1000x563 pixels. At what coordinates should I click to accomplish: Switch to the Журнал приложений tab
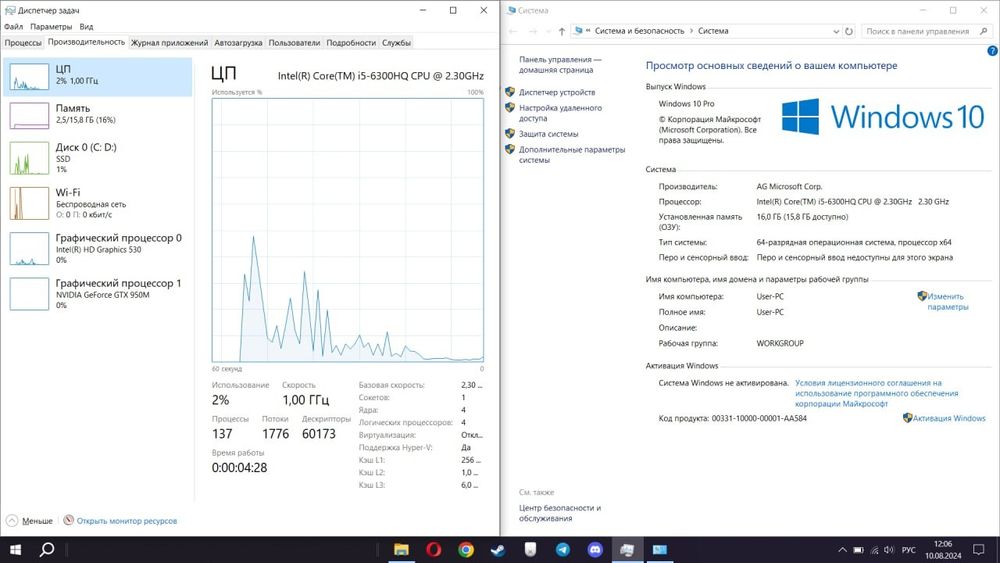(170, 43)
